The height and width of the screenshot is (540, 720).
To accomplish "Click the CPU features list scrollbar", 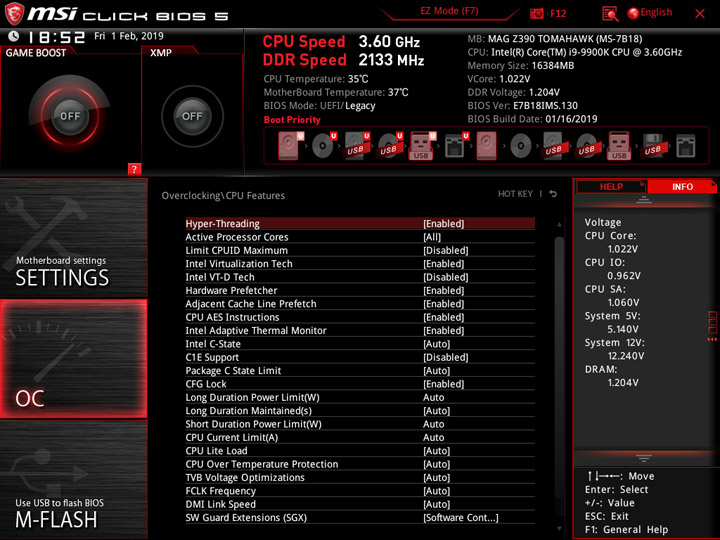I will click(x=559, y=367).
